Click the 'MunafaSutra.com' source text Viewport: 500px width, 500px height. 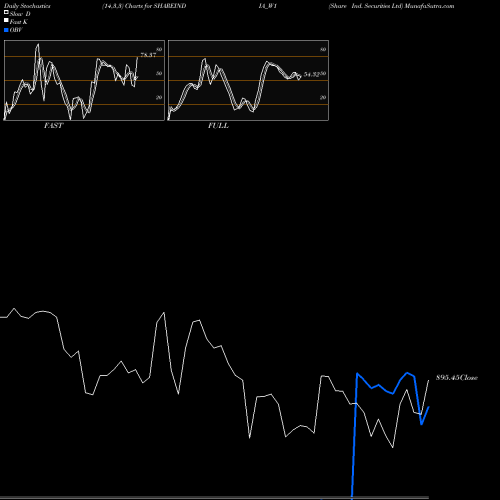[x=429, y=6]
